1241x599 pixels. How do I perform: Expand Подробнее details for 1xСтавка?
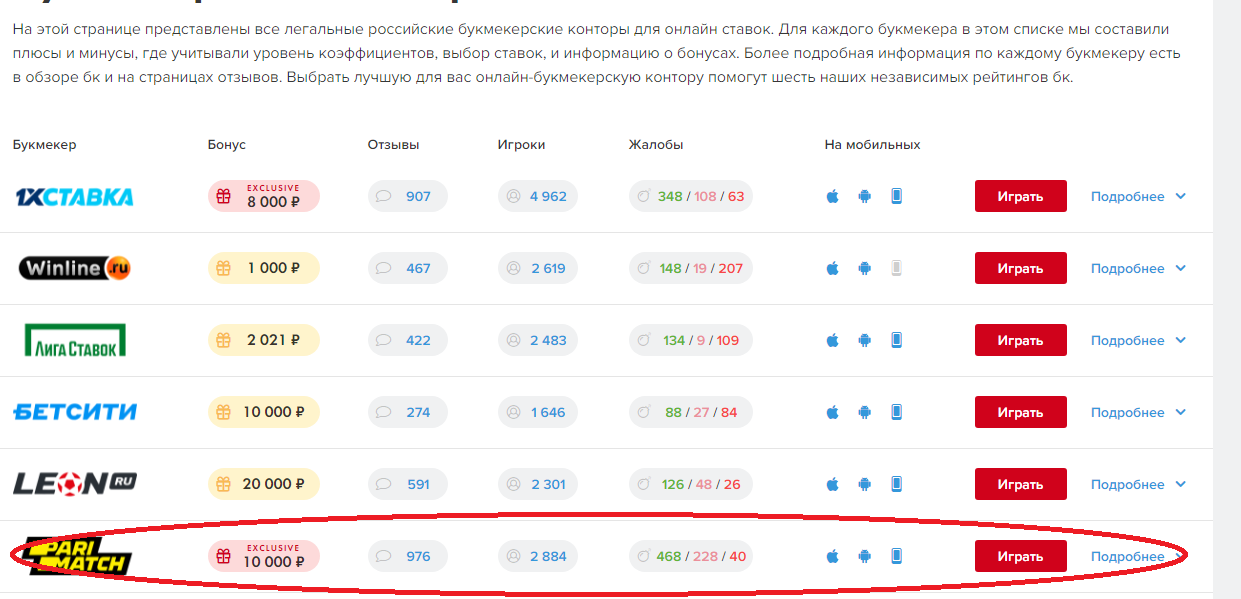pos(1137,197)
